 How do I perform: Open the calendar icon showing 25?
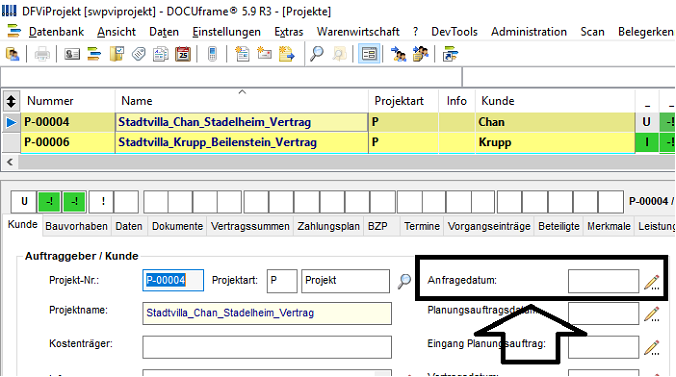coord(183,54)
